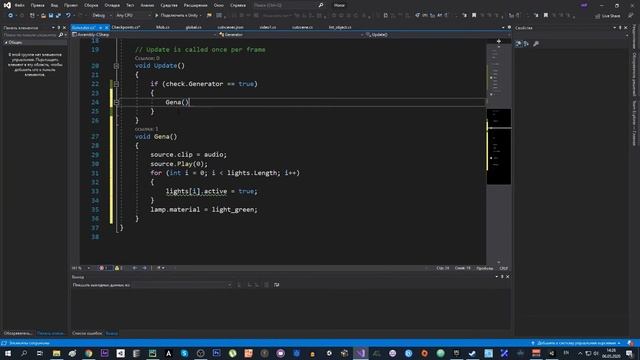Switch to the video1.cs tab
The width and height of the screenshot is (640, 360).
pos(268,27)
